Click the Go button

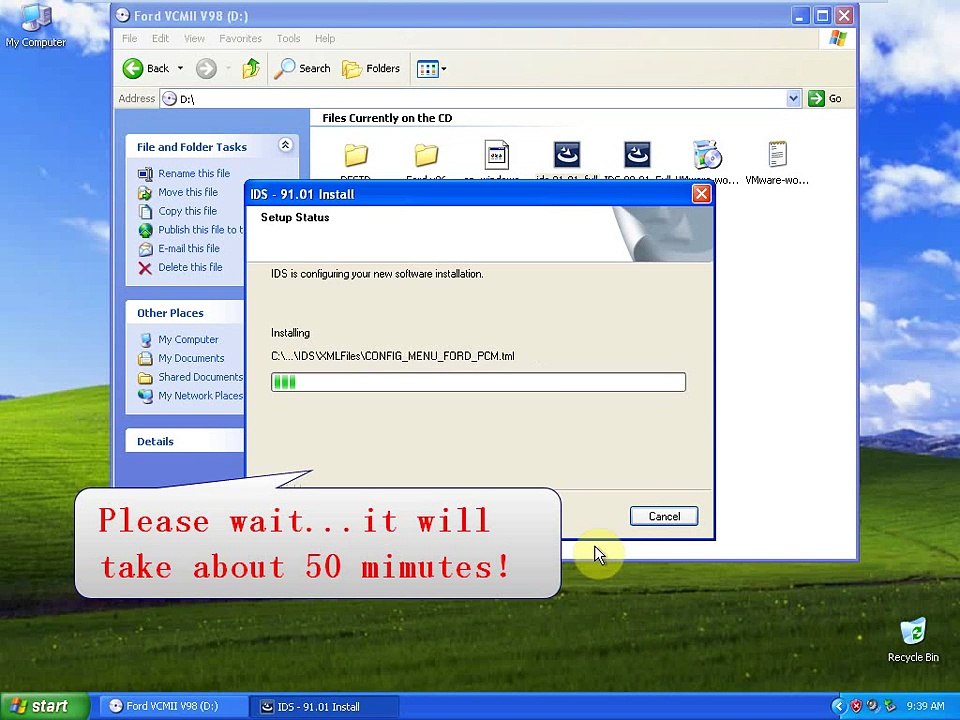(x=825, y=99)
